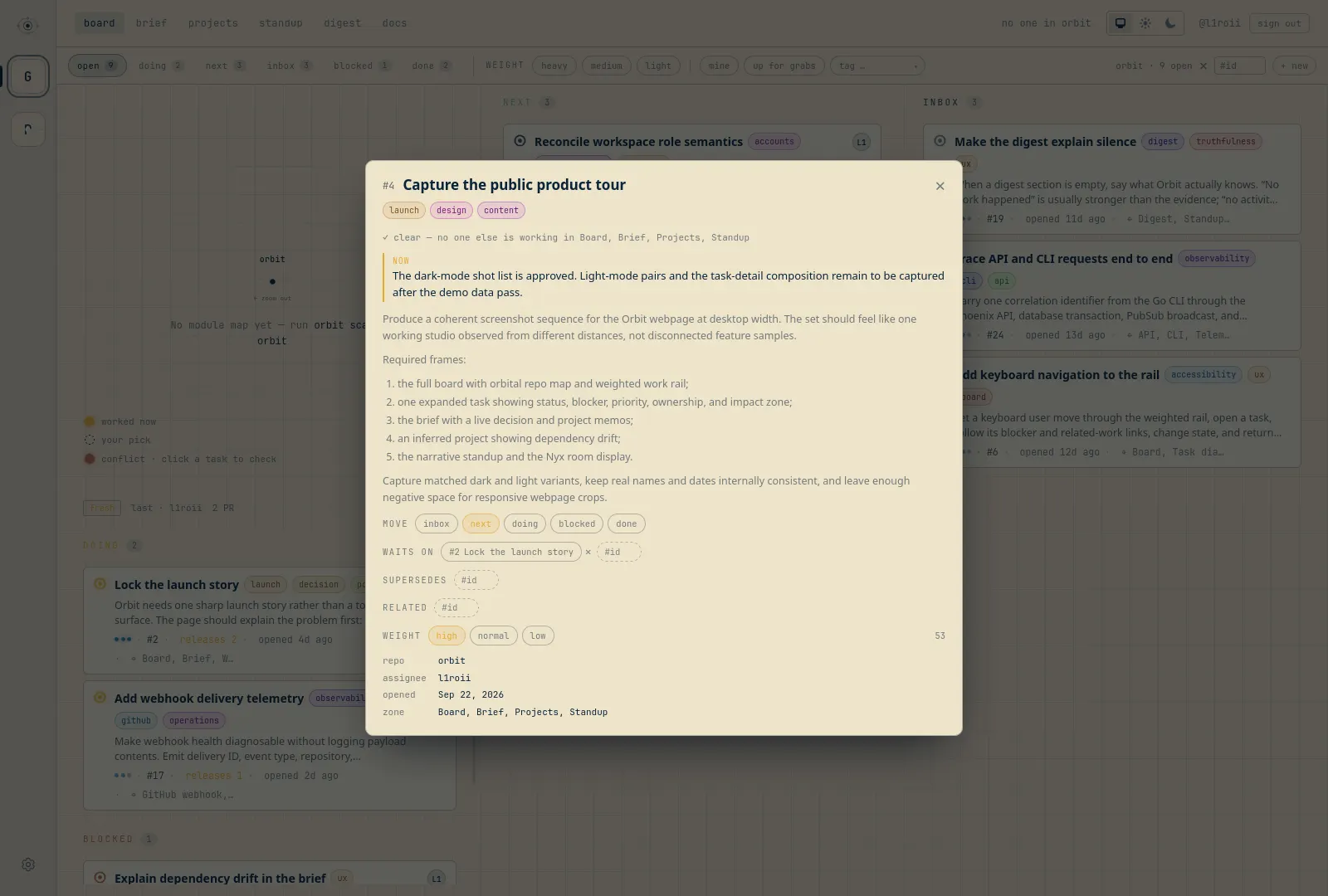Move task to inbox
Viewport: 1328px width, 896px height.
pyautogui.click(x=436, y=523)
